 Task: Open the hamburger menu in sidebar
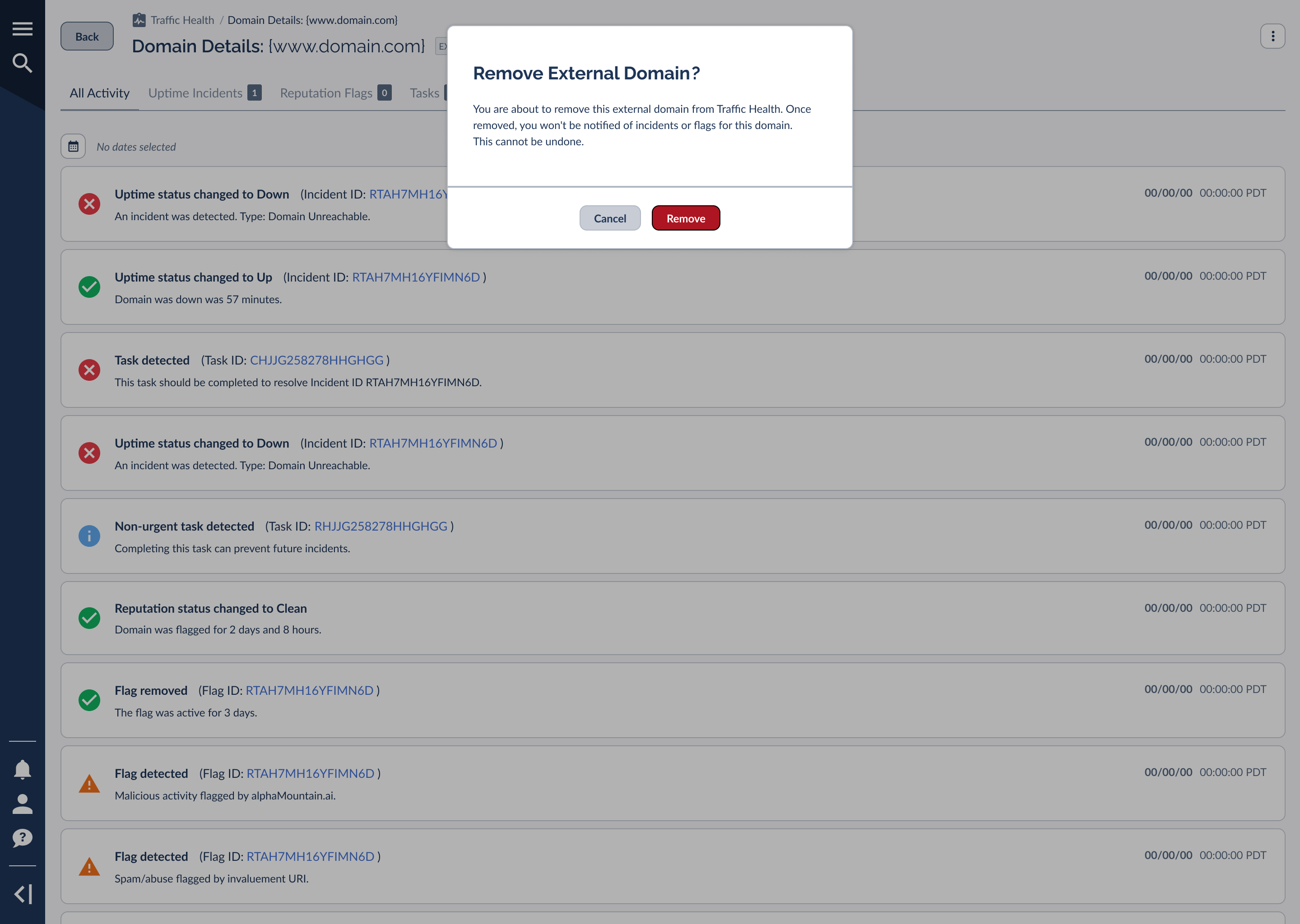(22, 28)
